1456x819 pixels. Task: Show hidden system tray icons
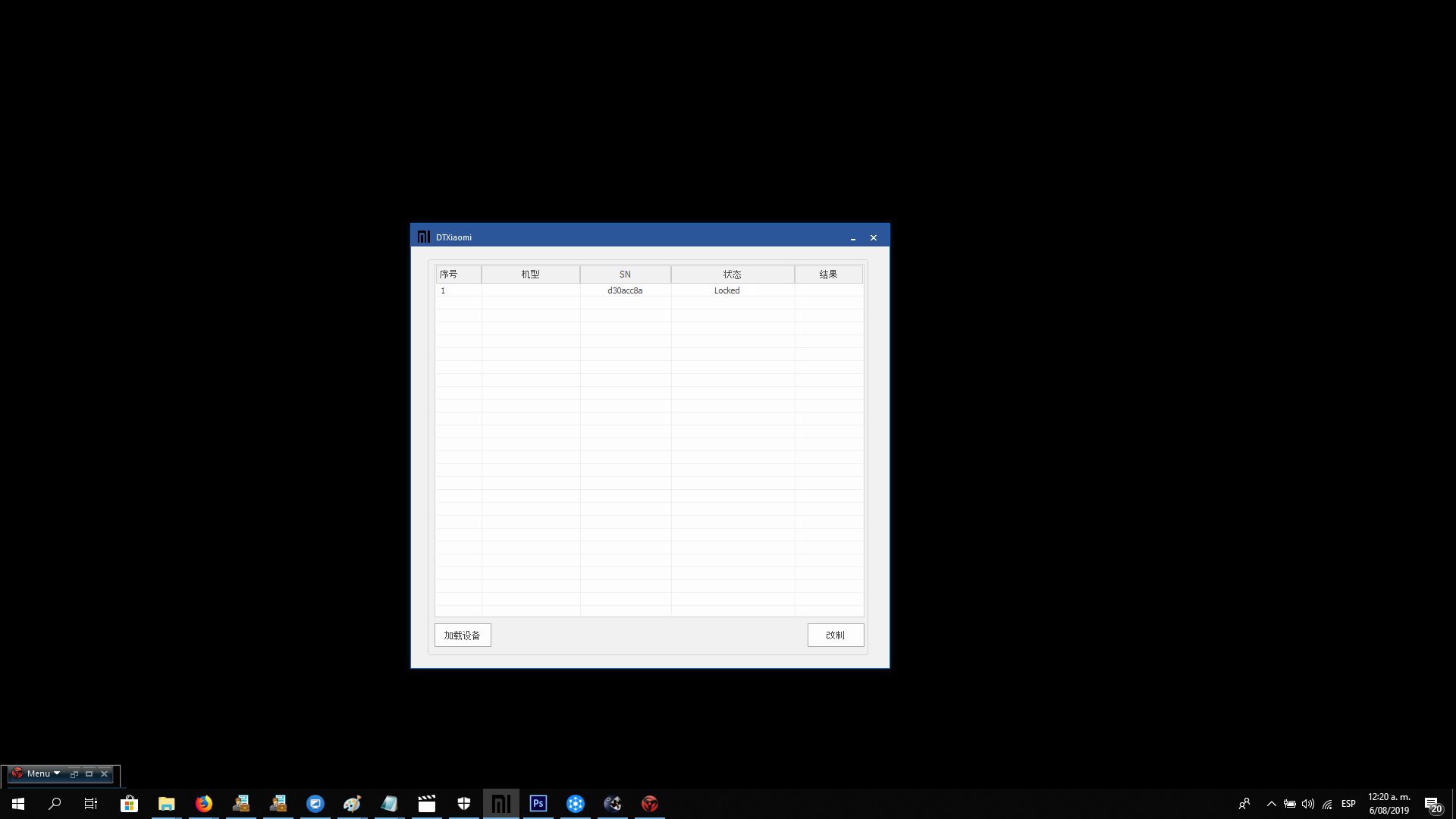(1272, 804)
